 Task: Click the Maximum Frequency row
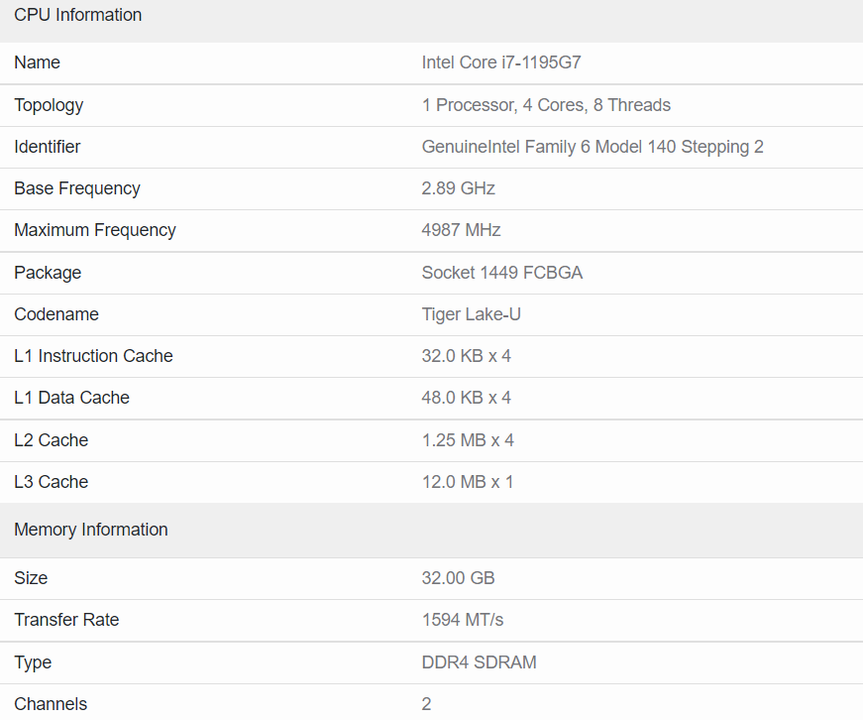(x=94, y=230)
